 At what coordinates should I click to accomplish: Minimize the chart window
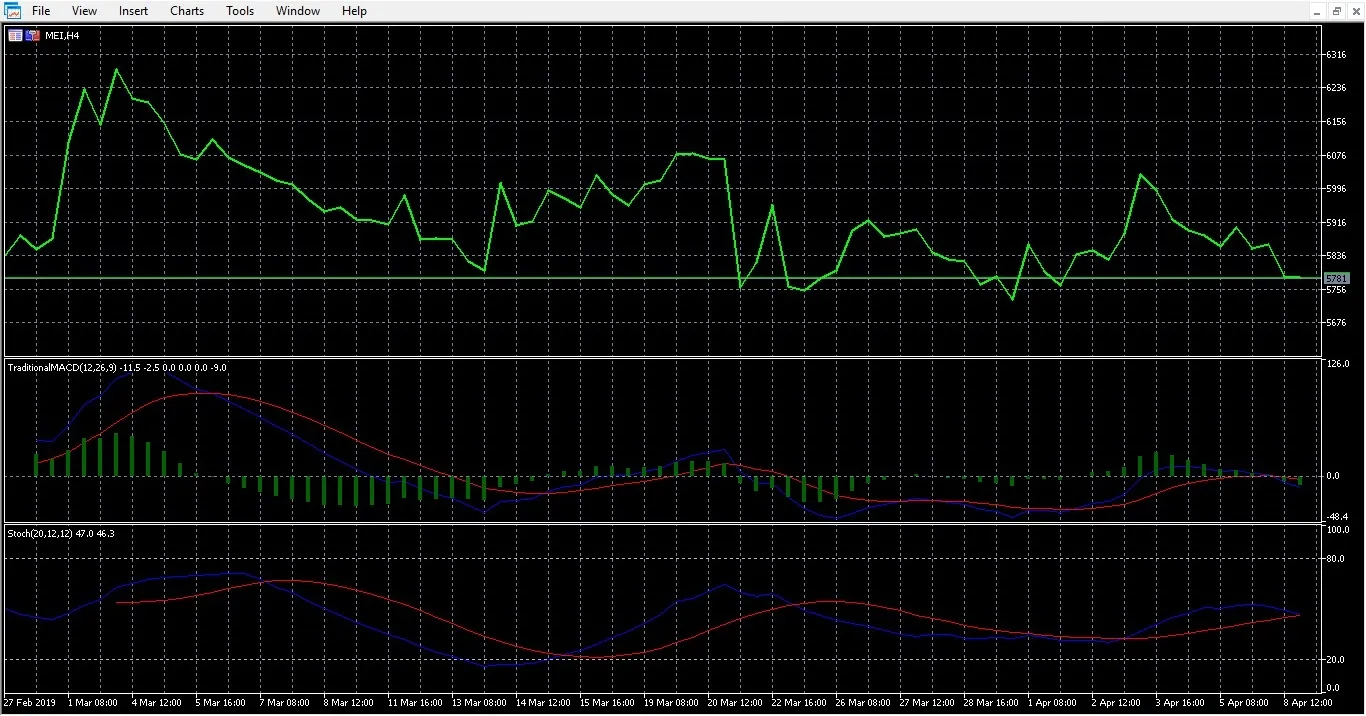coord(1317,11)
